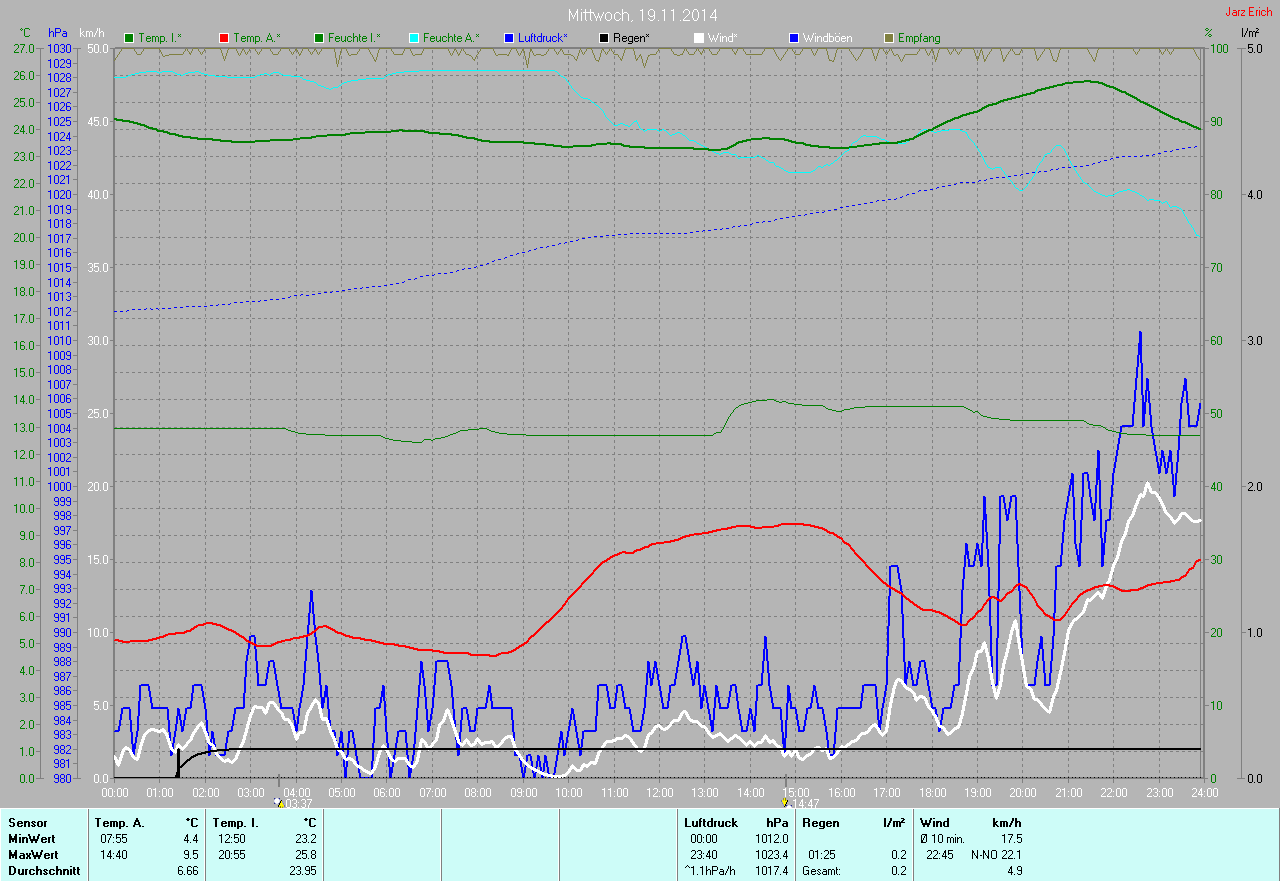Screen dimensions: 1280x881
Task: Click the MaxWert row label
Action: pyautogui.click(x=31, y=855)
